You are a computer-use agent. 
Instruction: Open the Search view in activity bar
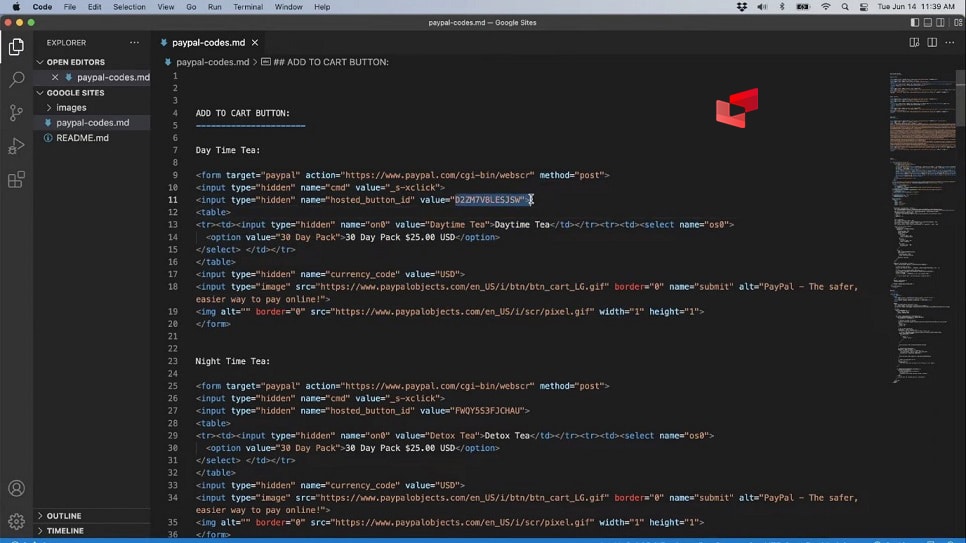click(16, 79)
